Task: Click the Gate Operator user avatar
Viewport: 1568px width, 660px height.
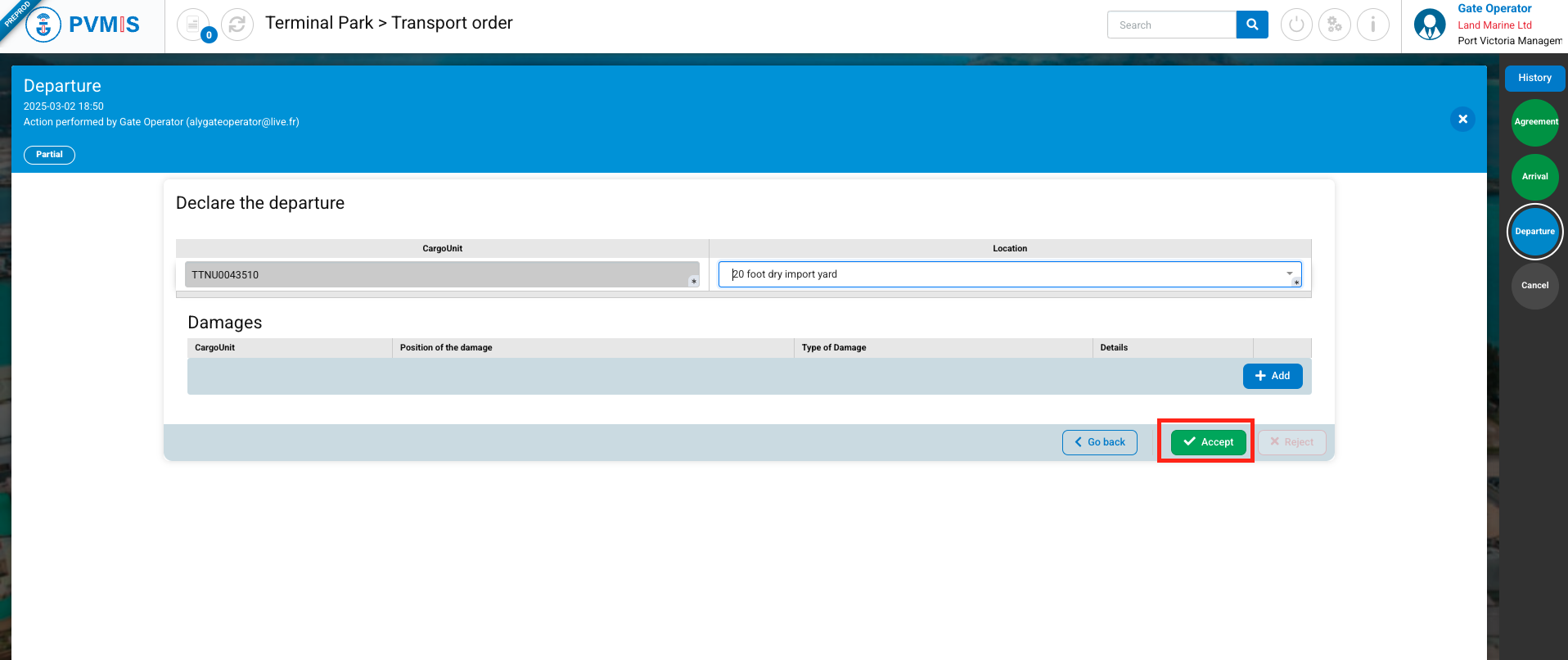Action: (x=1429, y=25)
